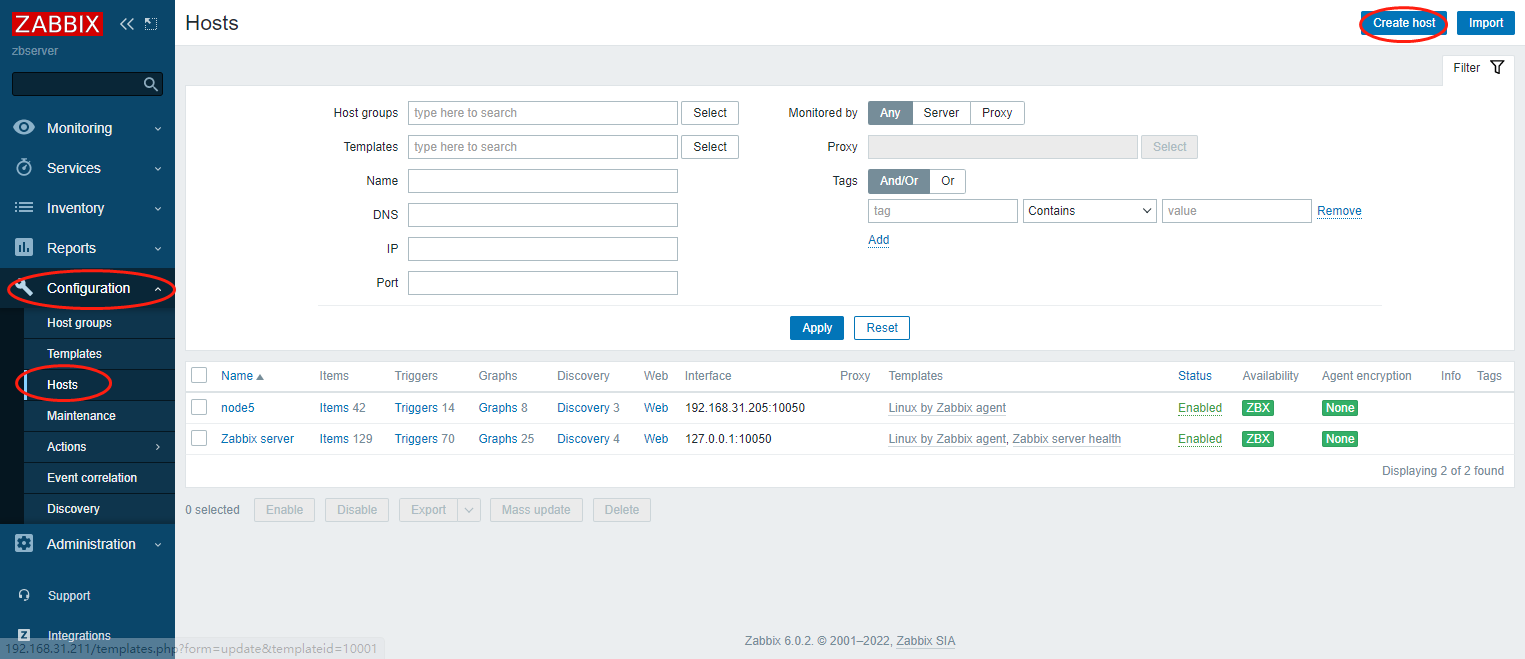The height and width of the screenshot is (659, 1525).
Task: Click the ZBX availability badge for node5
Action: click(x=1258, y=408)
